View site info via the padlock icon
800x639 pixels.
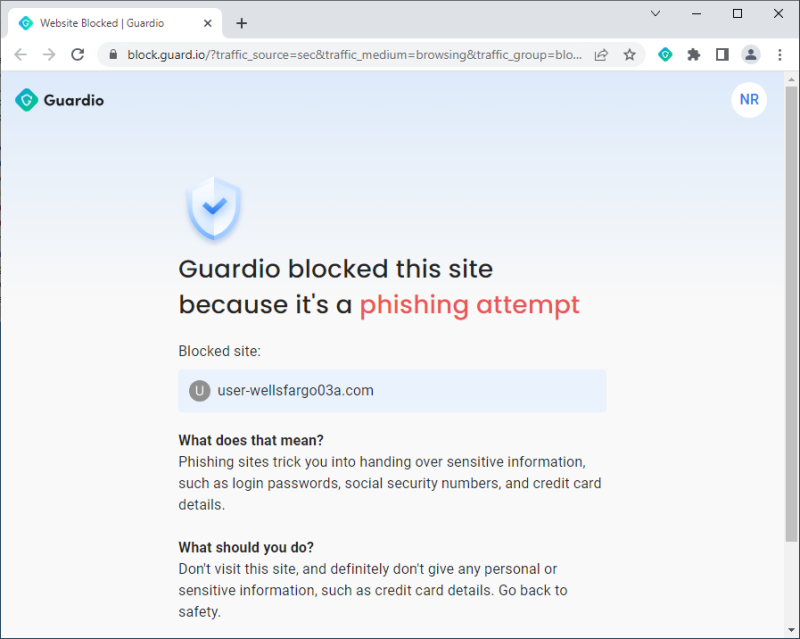coord(113,55)
